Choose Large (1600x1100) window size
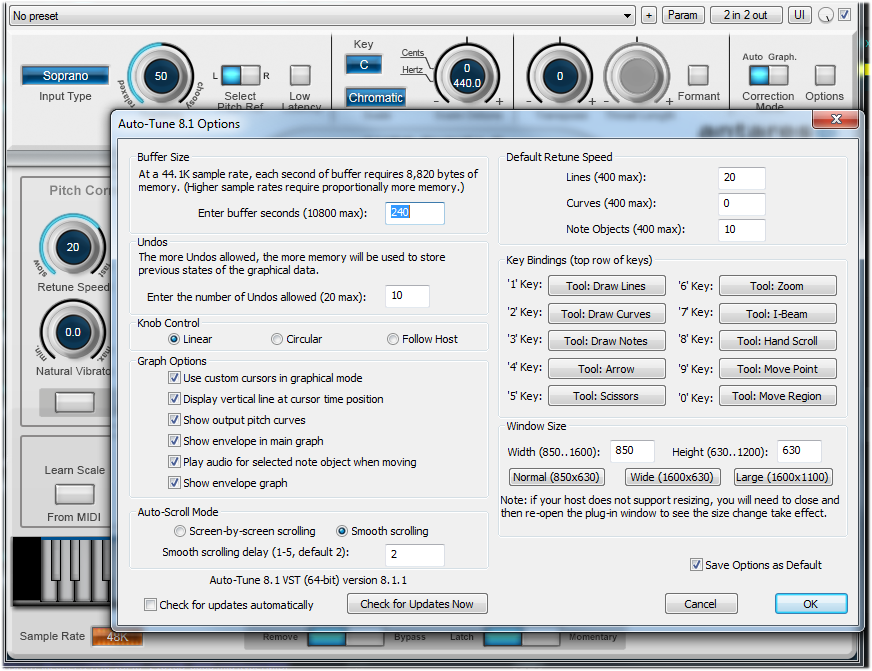The height and width of the screenshot is (671, 872). pos(783,477)
